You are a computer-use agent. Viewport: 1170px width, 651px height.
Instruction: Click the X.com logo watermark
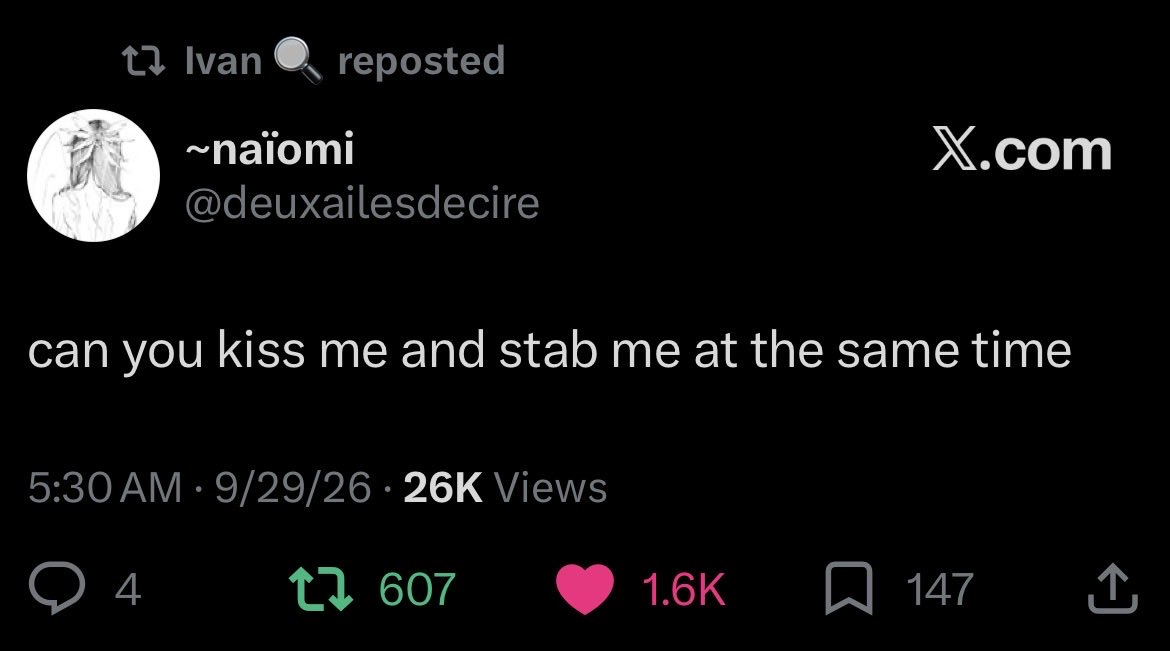click(x=1022, y=150)
